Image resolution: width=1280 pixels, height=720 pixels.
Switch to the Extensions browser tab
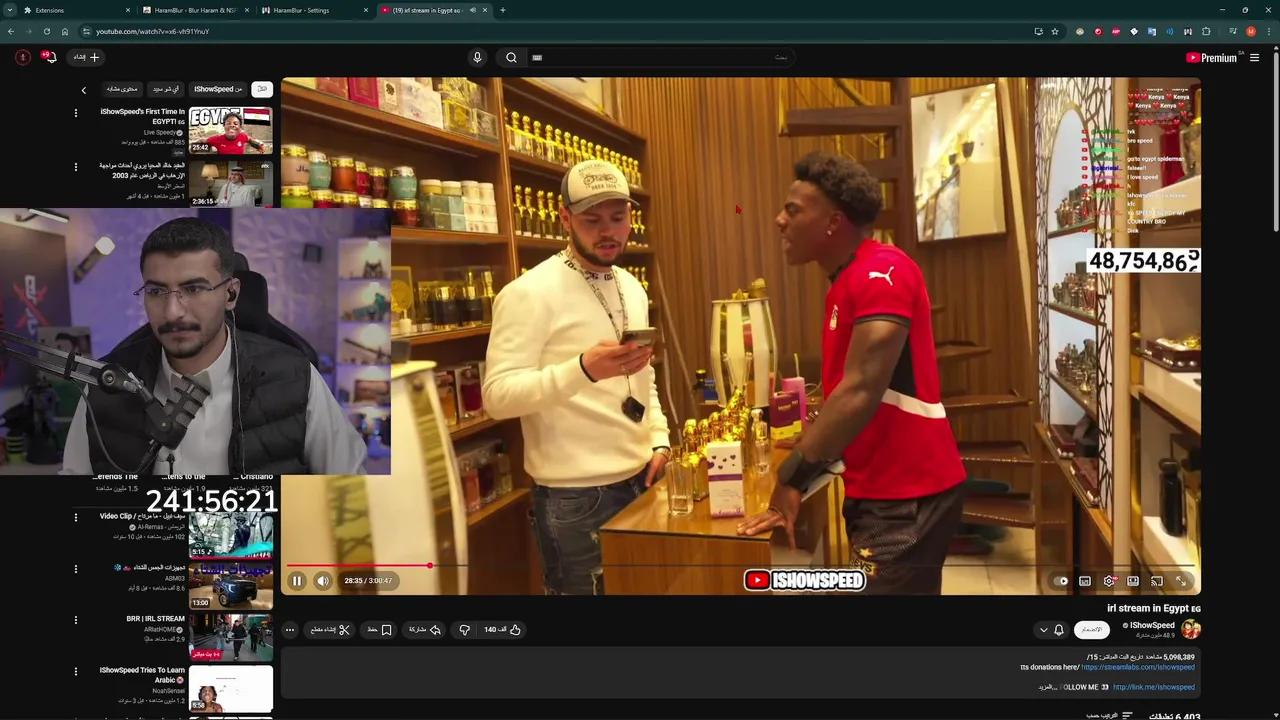coord(76,10)
